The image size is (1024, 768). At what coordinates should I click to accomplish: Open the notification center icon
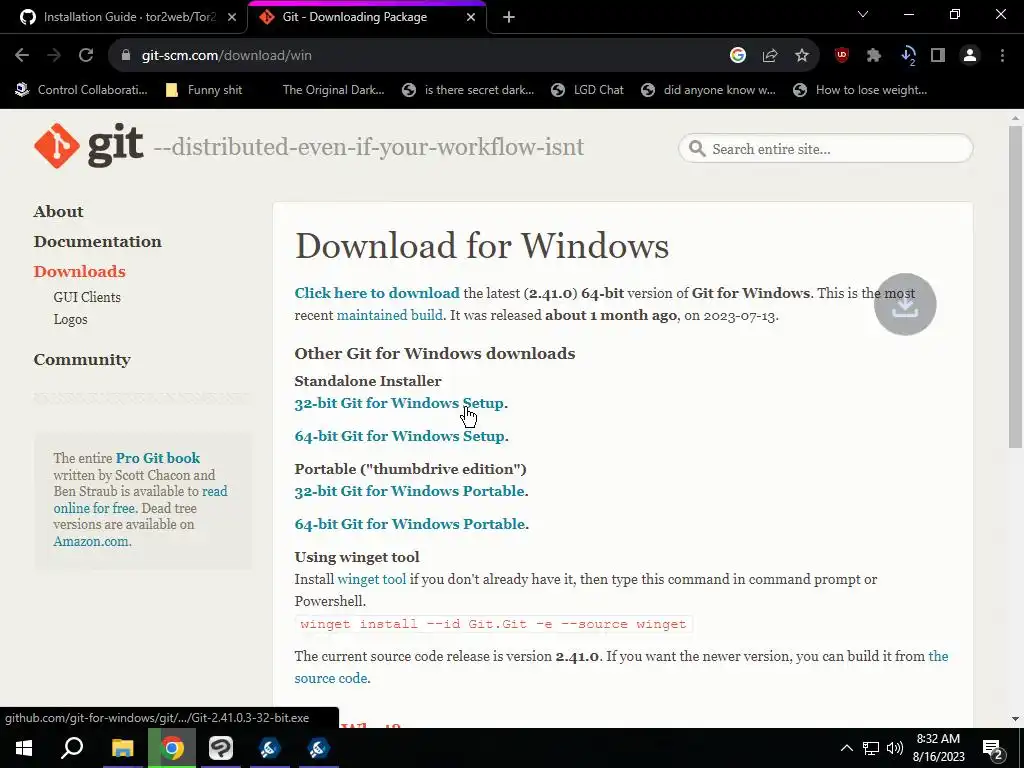click(x=993, y=749)
